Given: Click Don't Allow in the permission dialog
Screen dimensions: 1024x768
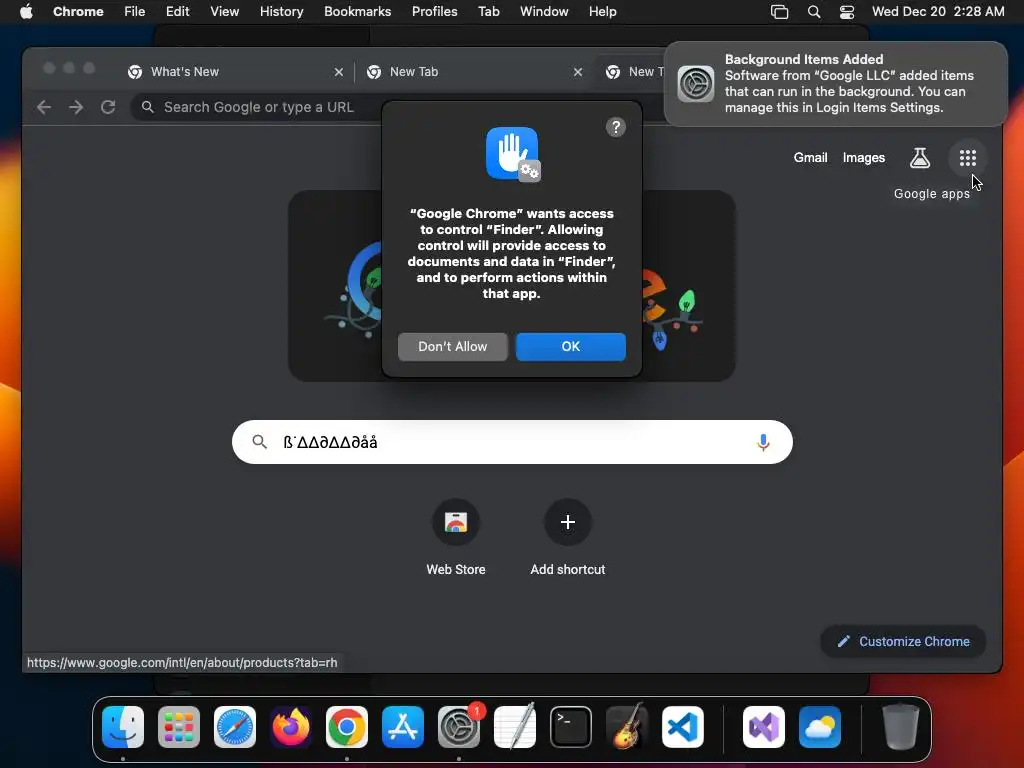Looking at the screenshot, I should click(x=453, y=347).
